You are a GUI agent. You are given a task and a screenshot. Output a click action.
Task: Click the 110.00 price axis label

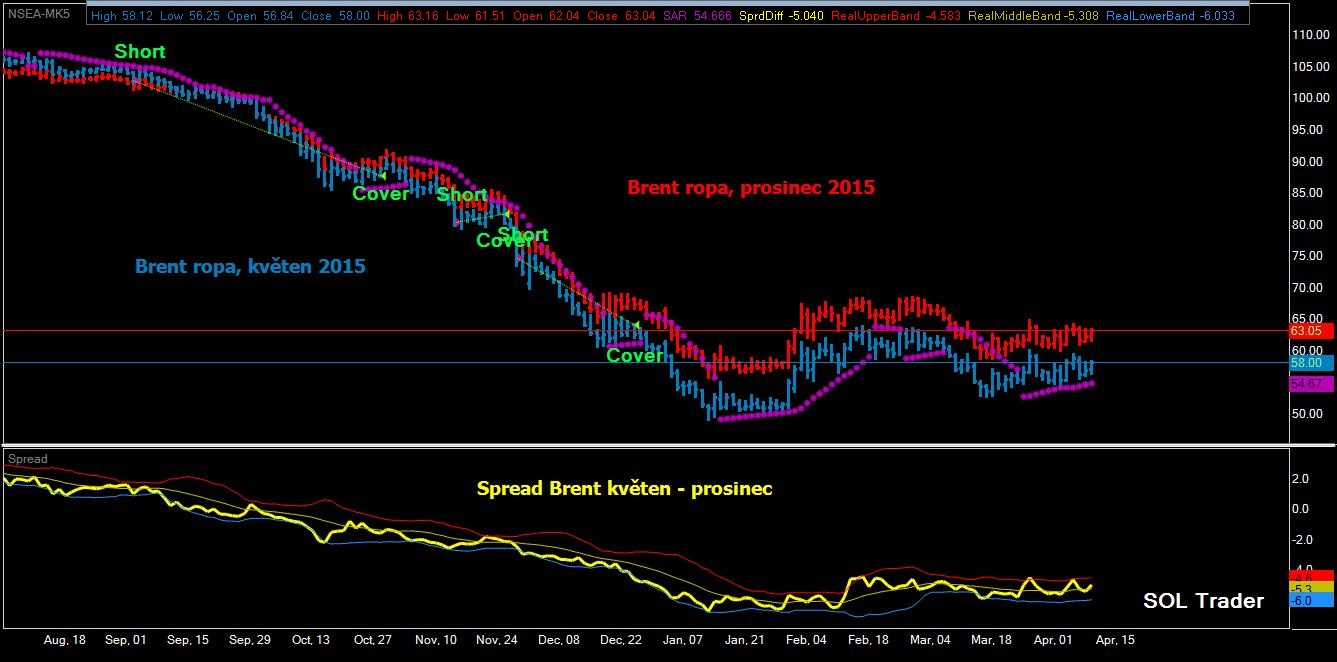coord(1311,35)
